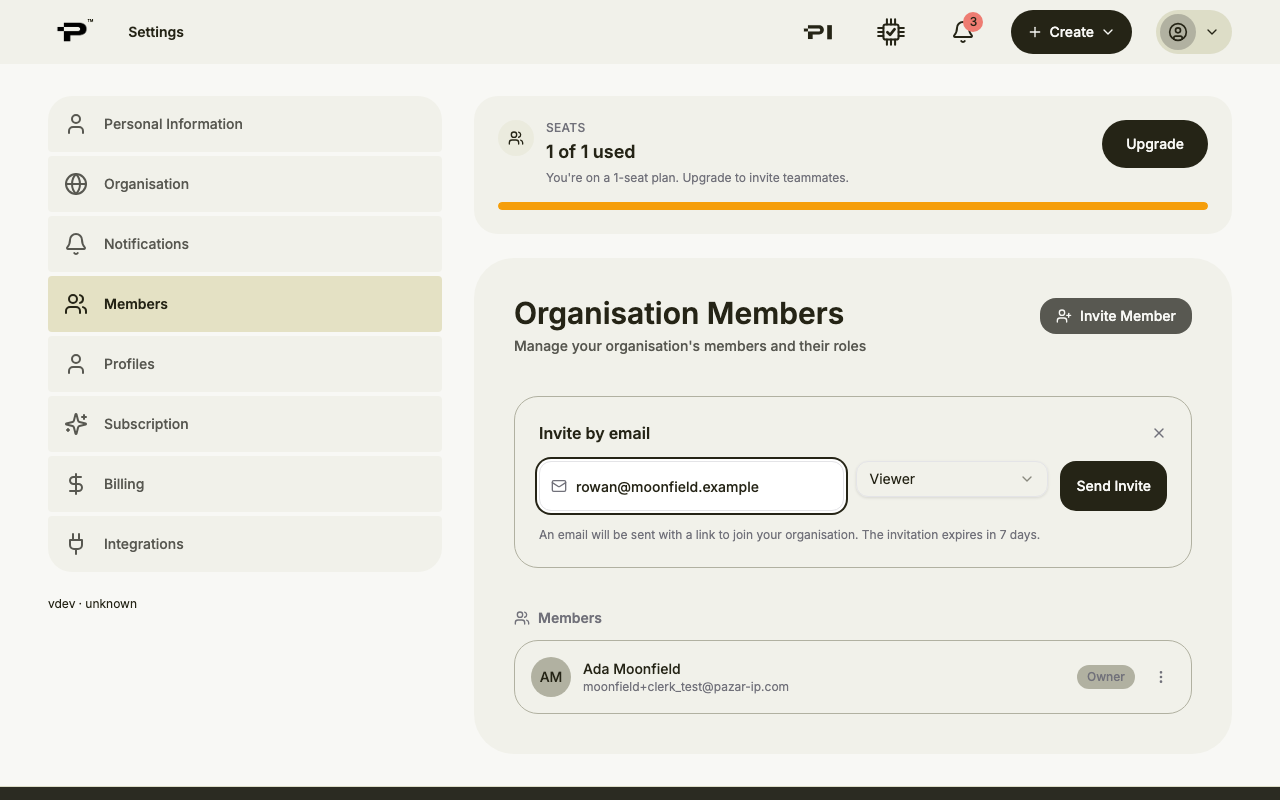Go to Billing settings
The height and width of the screenshot is (800, 1280).
click(245, 484)
